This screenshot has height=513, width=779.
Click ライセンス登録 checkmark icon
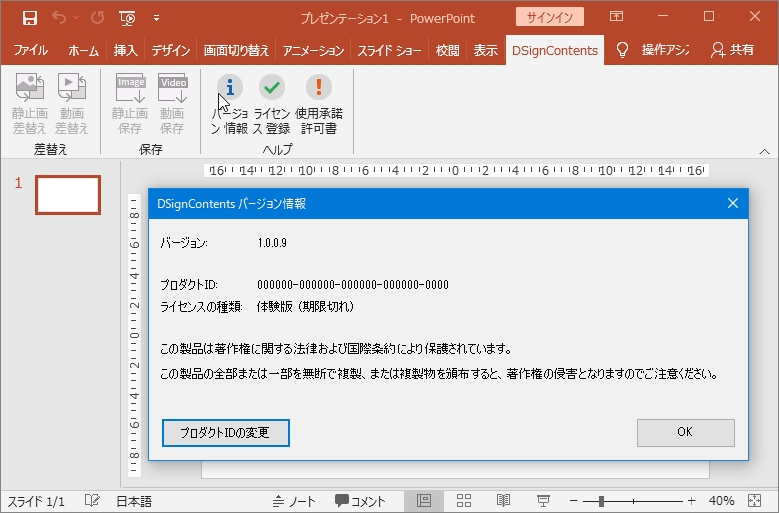pyautogui.click(x=271, y=103)
